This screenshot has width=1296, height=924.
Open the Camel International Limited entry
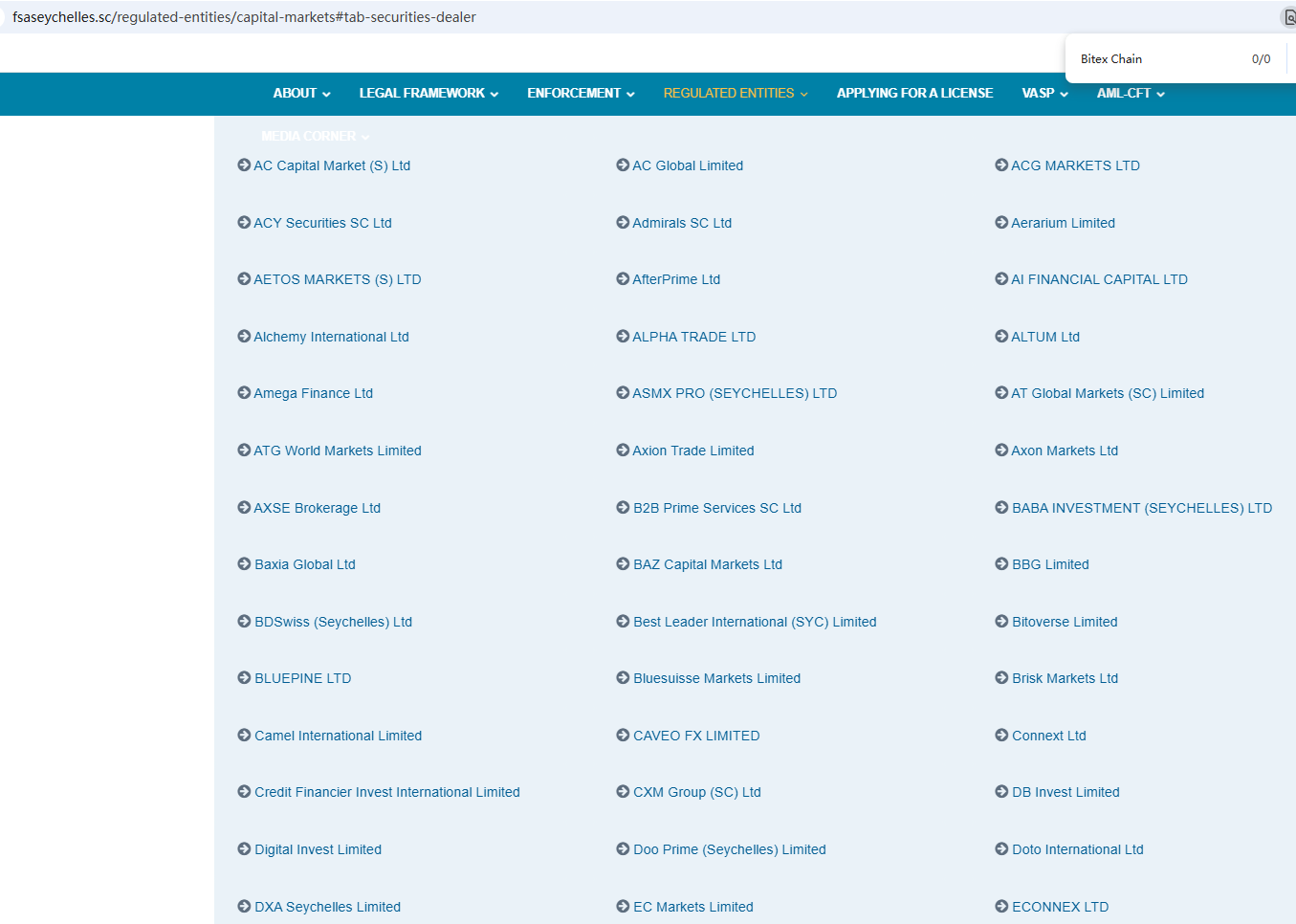pyautogui.click(x=338, y=736)
